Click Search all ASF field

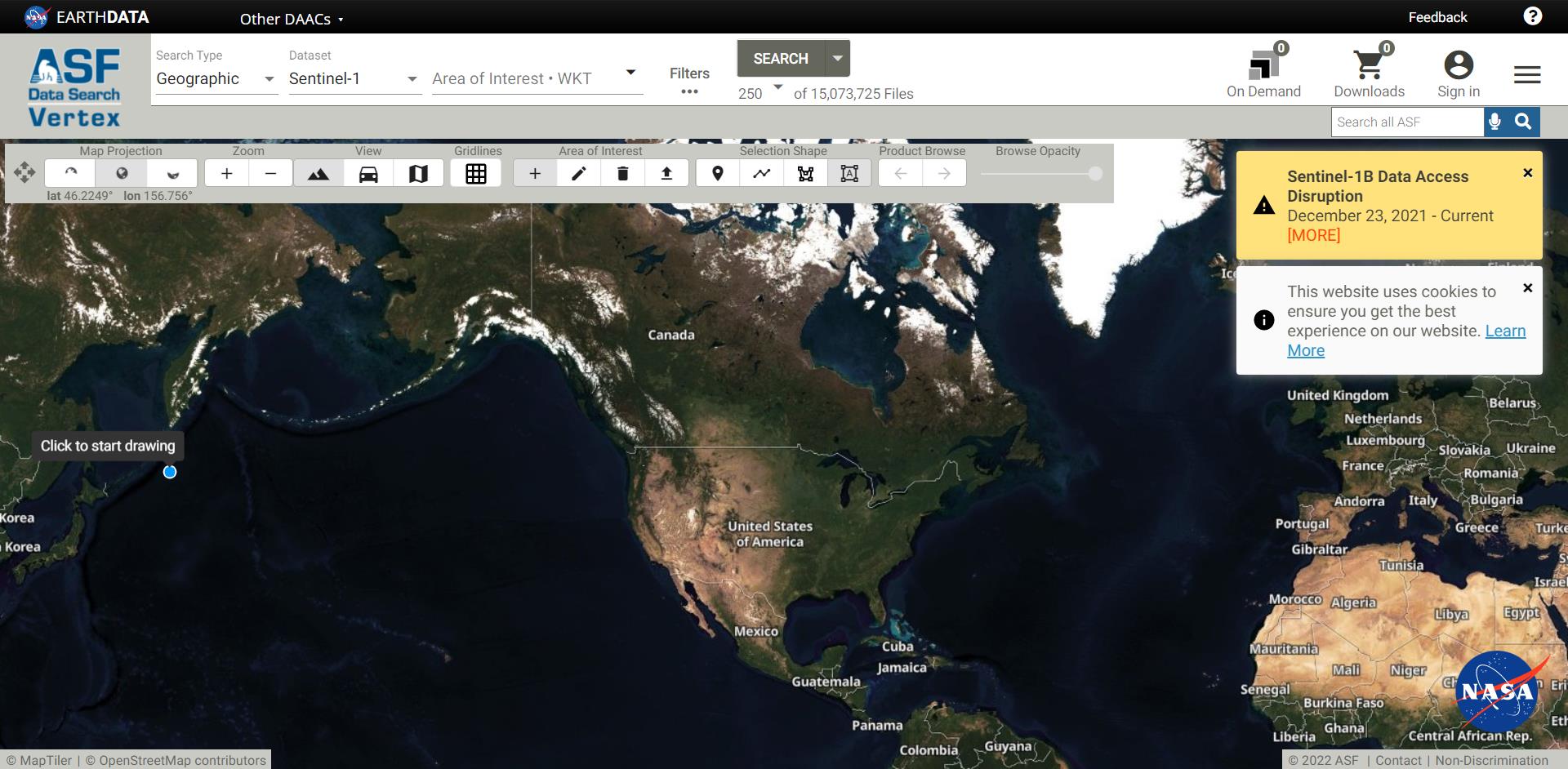[1407, 122]
